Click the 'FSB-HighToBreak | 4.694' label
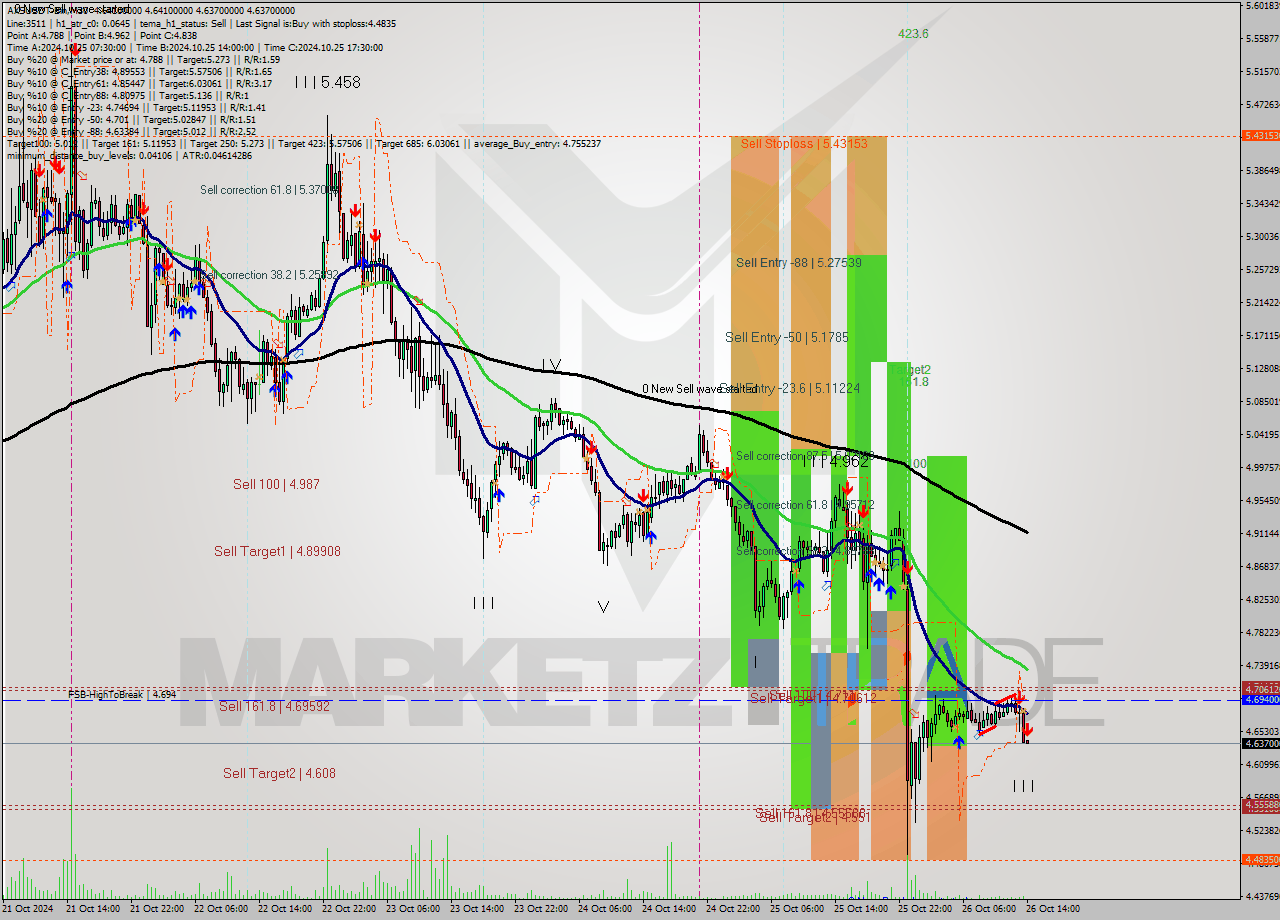Viewport: 1280px width, 920px height. (122, 694)
